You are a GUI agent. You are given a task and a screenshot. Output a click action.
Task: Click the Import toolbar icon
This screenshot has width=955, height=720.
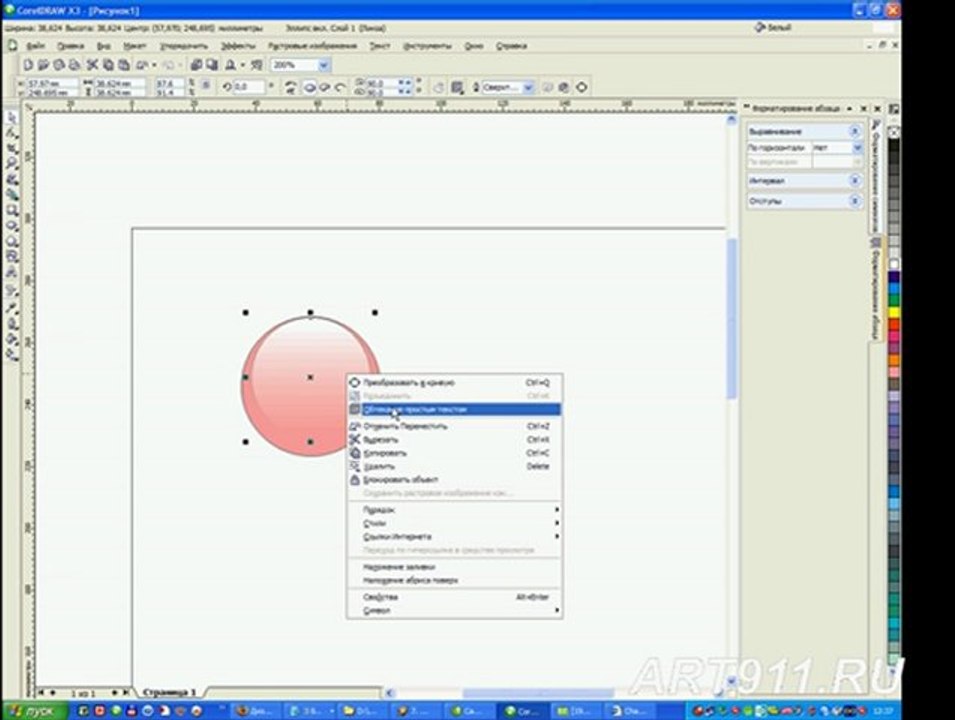tap(196, 65)
